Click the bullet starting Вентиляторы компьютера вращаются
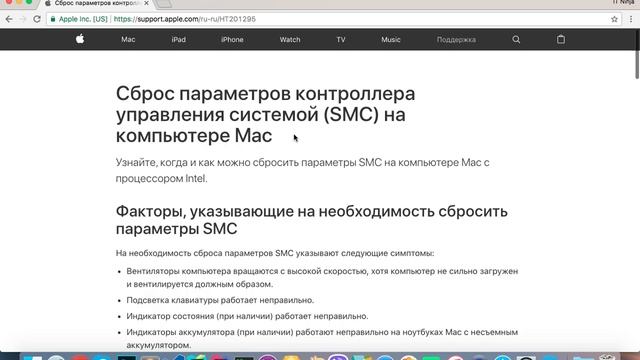The width and height of the screenshot is (640, 360). coord(322,278)
